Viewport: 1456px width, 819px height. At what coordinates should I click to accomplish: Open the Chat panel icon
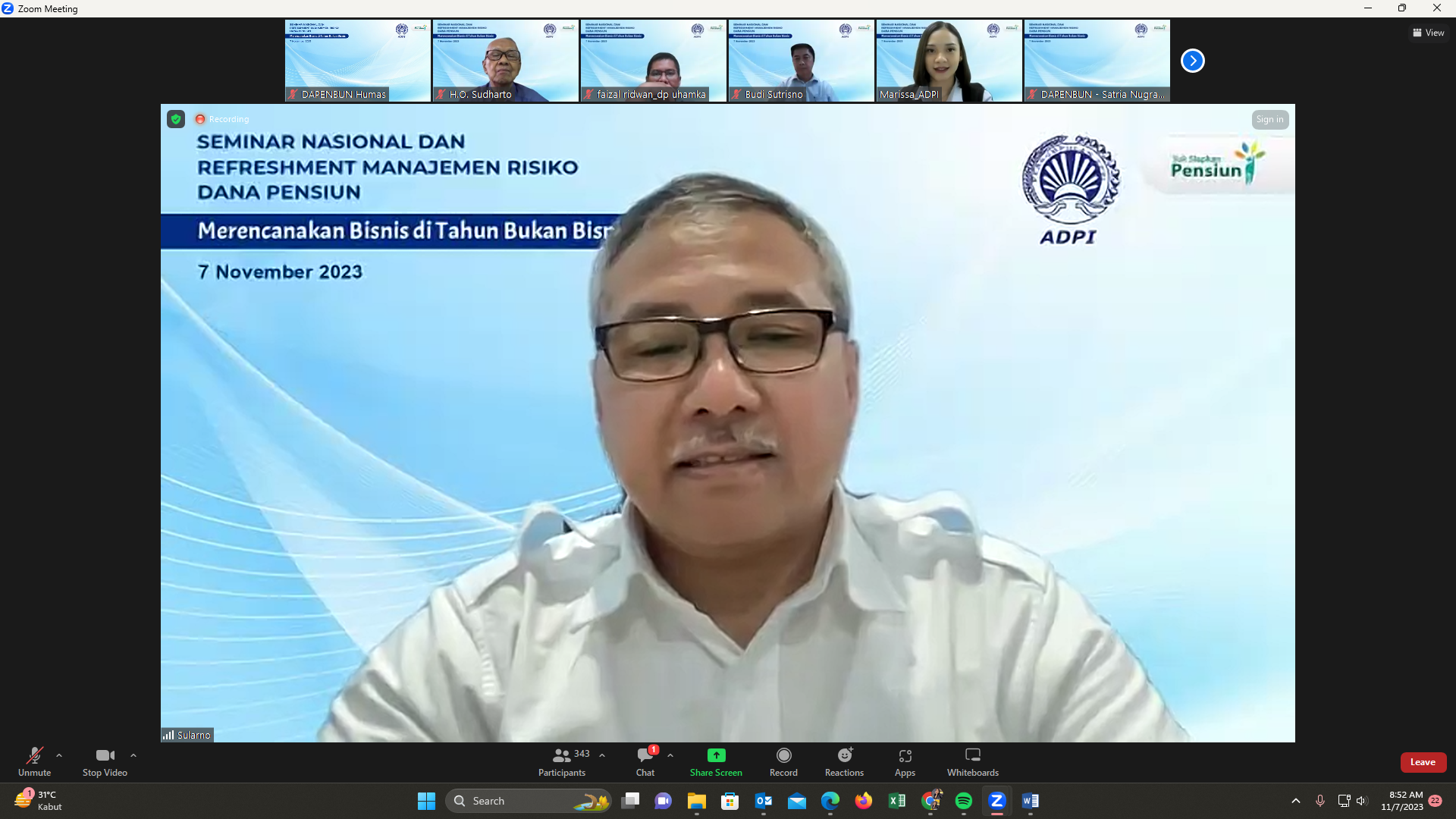(x=645, y=755)
